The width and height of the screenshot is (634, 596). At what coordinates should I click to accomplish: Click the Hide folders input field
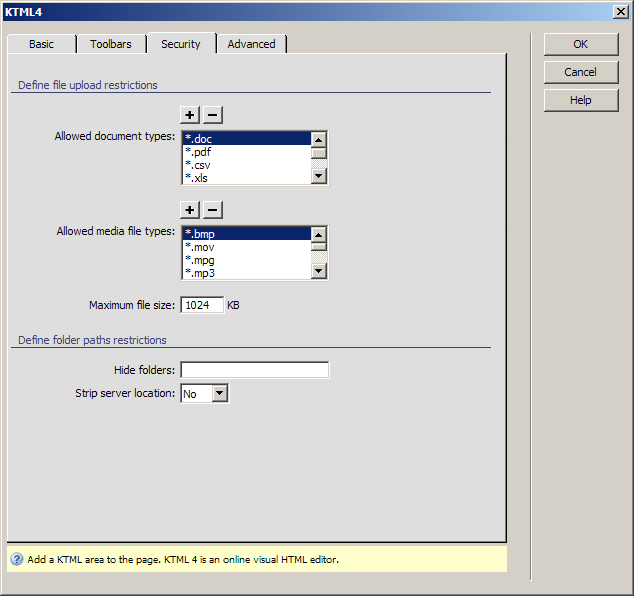pos(255,370)
